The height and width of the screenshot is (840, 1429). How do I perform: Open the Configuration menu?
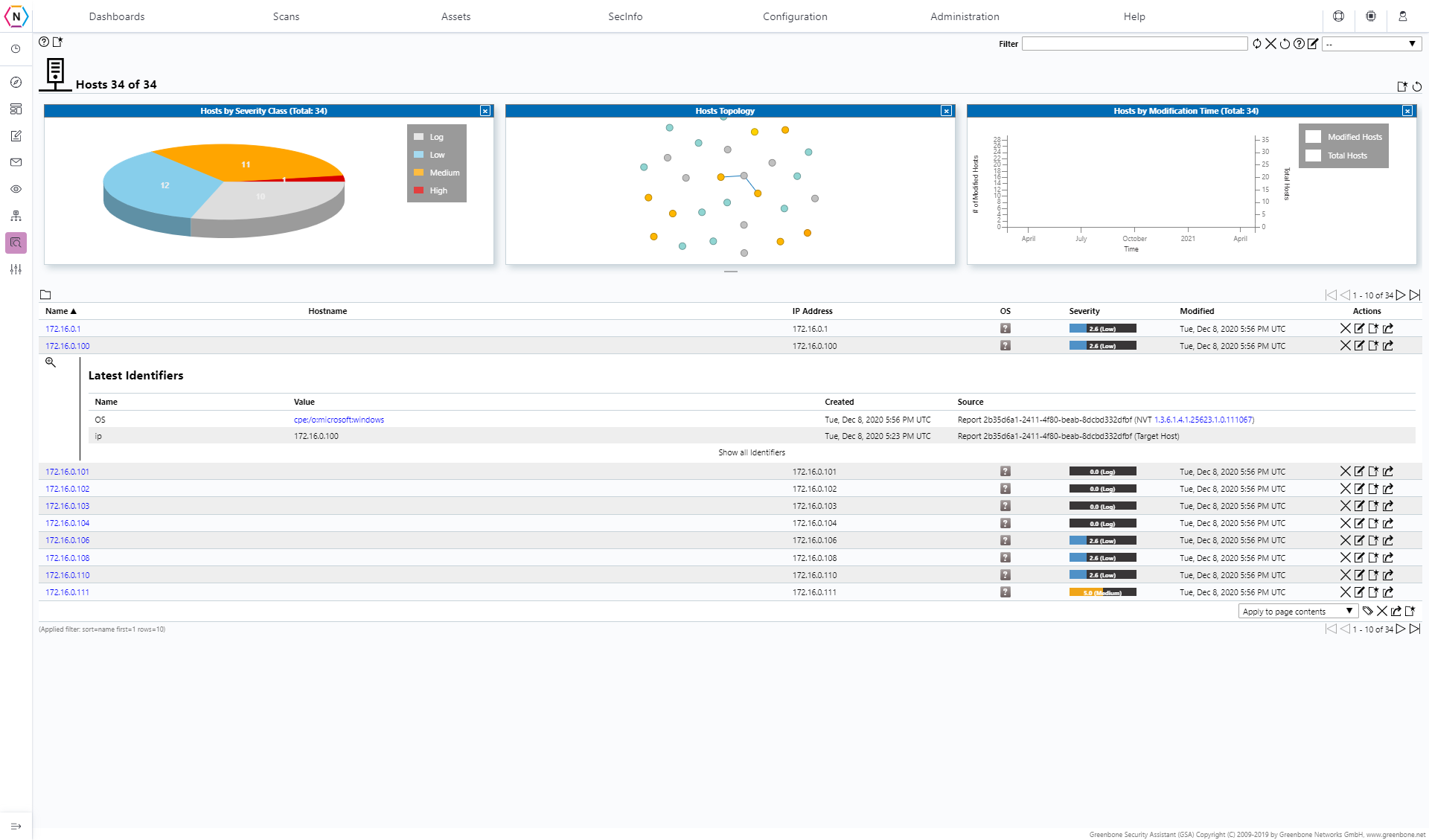click(x=795, y=16)
